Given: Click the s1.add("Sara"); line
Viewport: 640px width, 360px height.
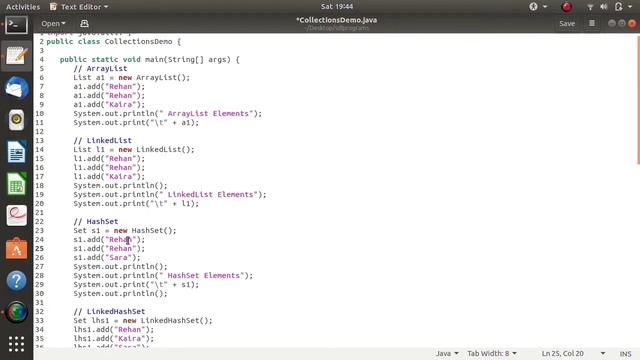Looking at the screenshot, I should tap(107, 258).
